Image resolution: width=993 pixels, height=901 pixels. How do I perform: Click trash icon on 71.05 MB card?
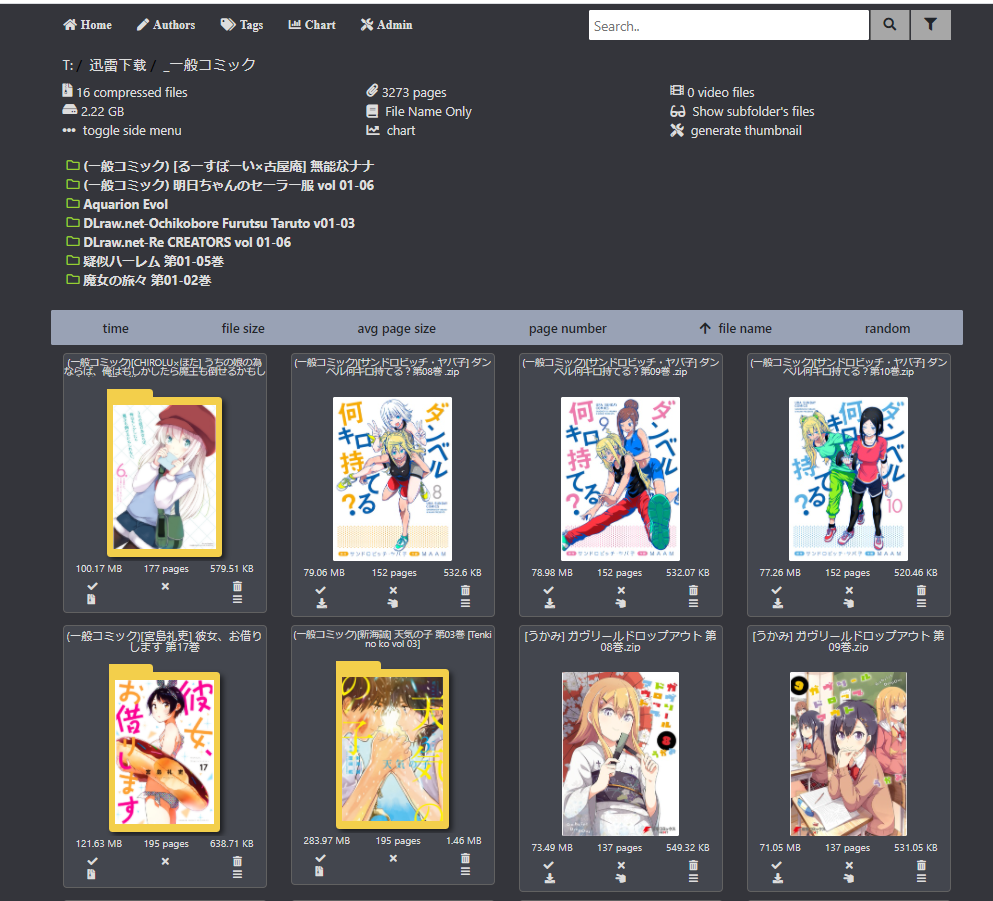921,865
